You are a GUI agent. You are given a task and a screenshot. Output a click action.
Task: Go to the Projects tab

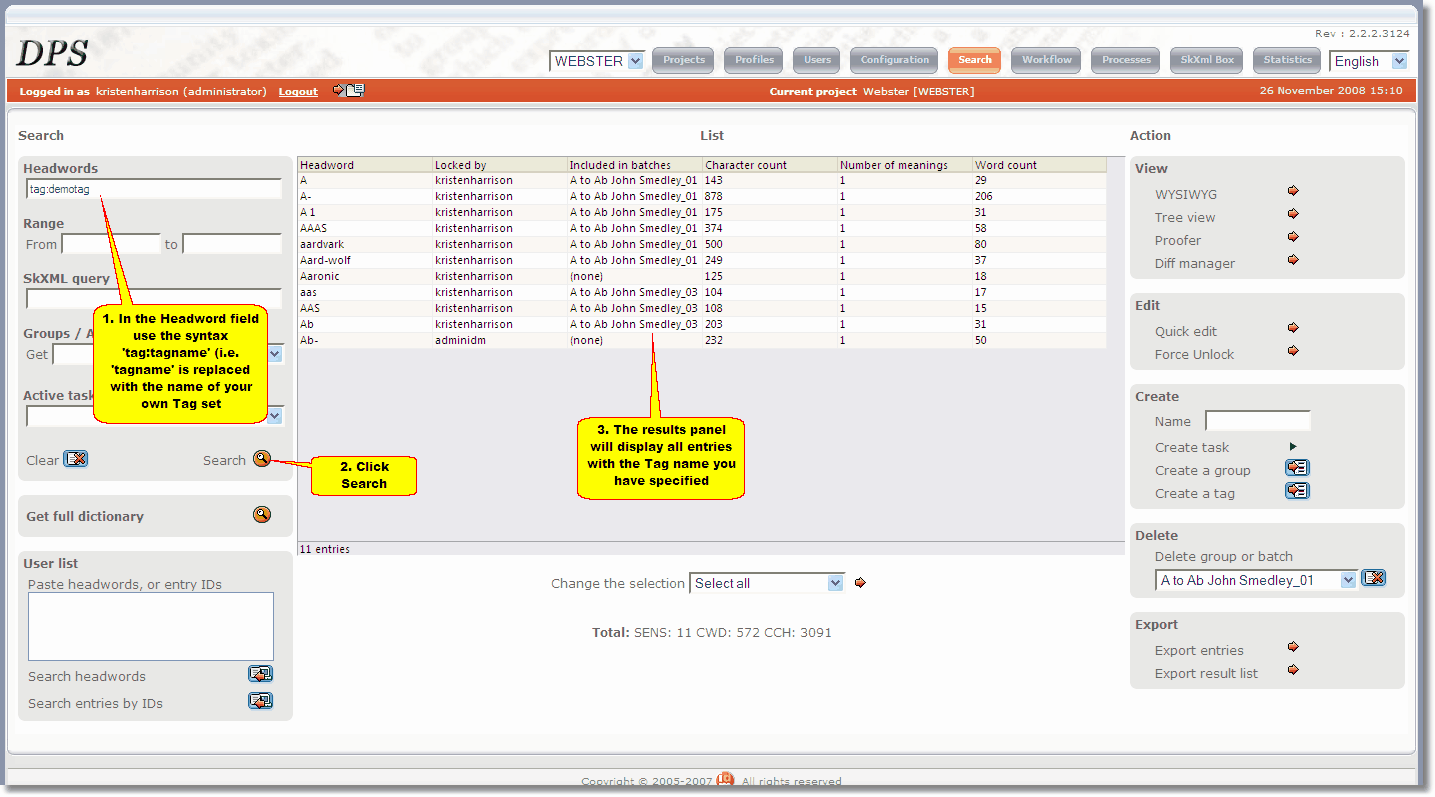684,60
